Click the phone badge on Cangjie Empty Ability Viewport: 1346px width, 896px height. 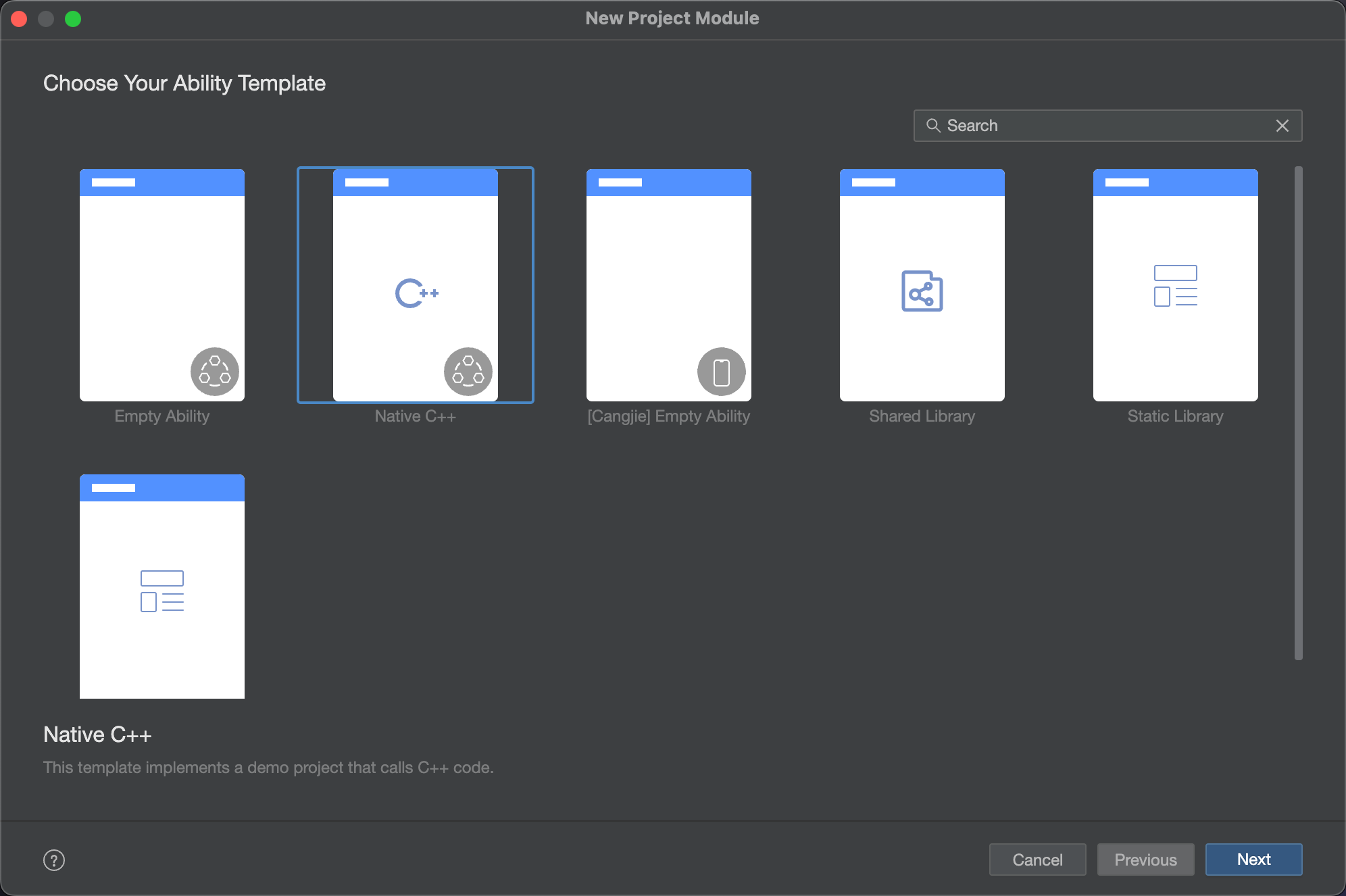721,372
